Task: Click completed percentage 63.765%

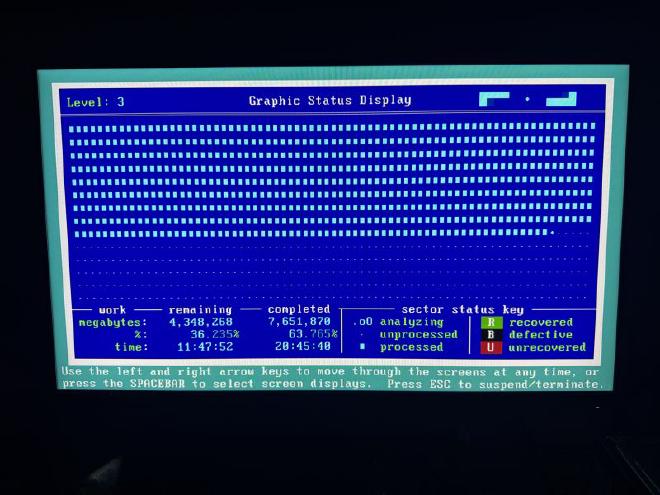Action: coord(313,334)
